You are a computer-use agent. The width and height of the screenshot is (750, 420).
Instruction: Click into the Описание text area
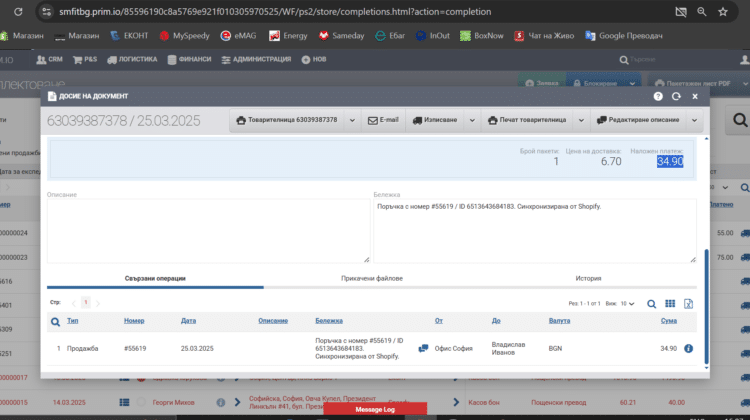[207, 231]
